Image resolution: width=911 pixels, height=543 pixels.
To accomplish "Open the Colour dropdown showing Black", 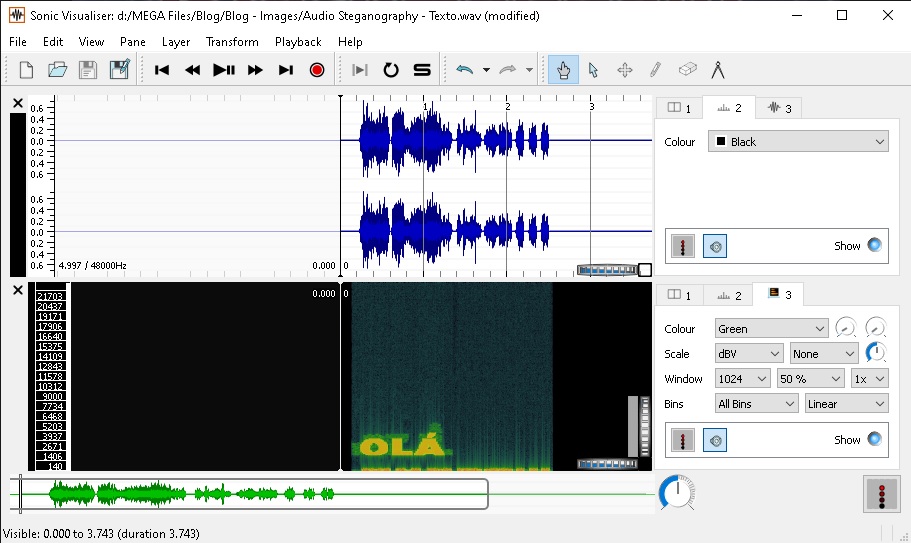I will point(798,142).
